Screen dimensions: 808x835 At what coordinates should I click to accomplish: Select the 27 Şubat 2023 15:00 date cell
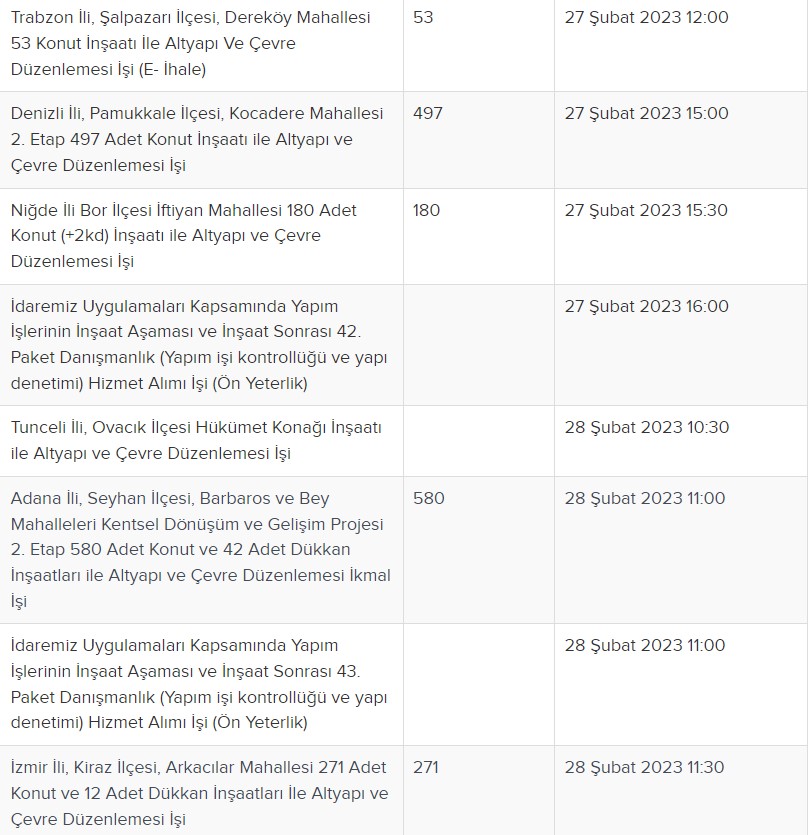(x=646, y=114)
